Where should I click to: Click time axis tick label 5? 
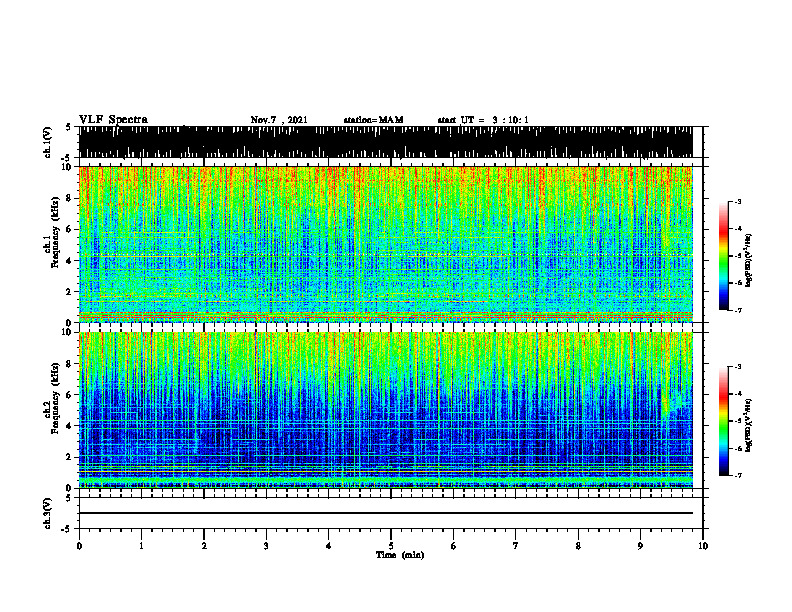pos(391,546)
